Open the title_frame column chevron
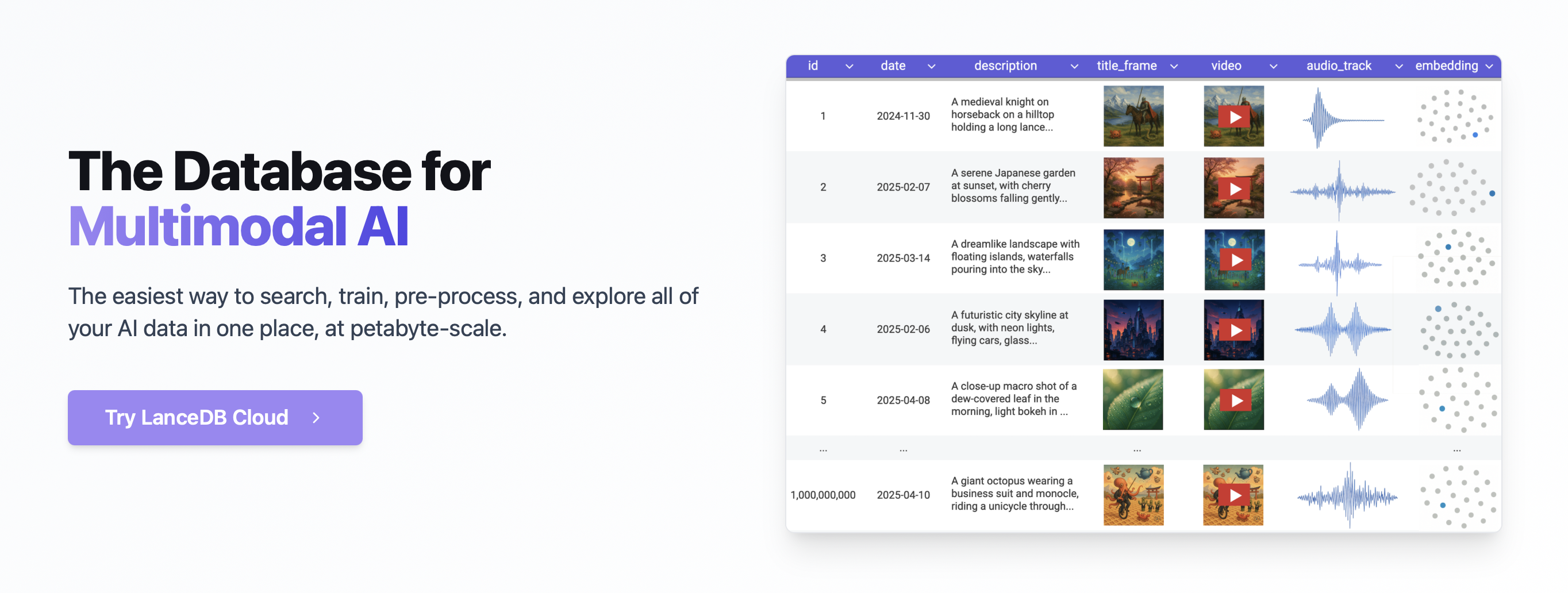 pyautogui.click(x=1174, y=66)
